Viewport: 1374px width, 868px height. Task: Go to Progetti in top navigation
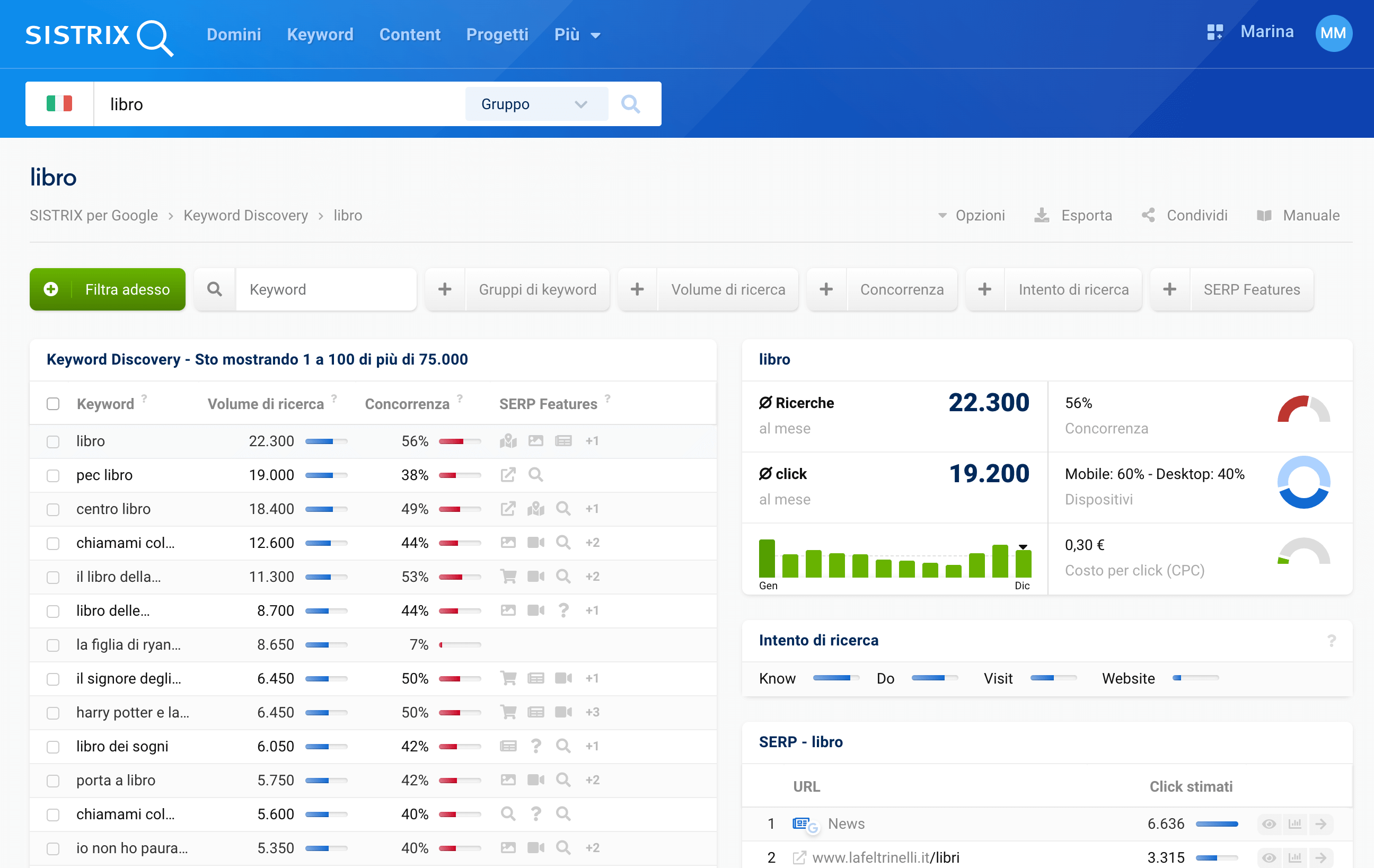pos(497,35)
